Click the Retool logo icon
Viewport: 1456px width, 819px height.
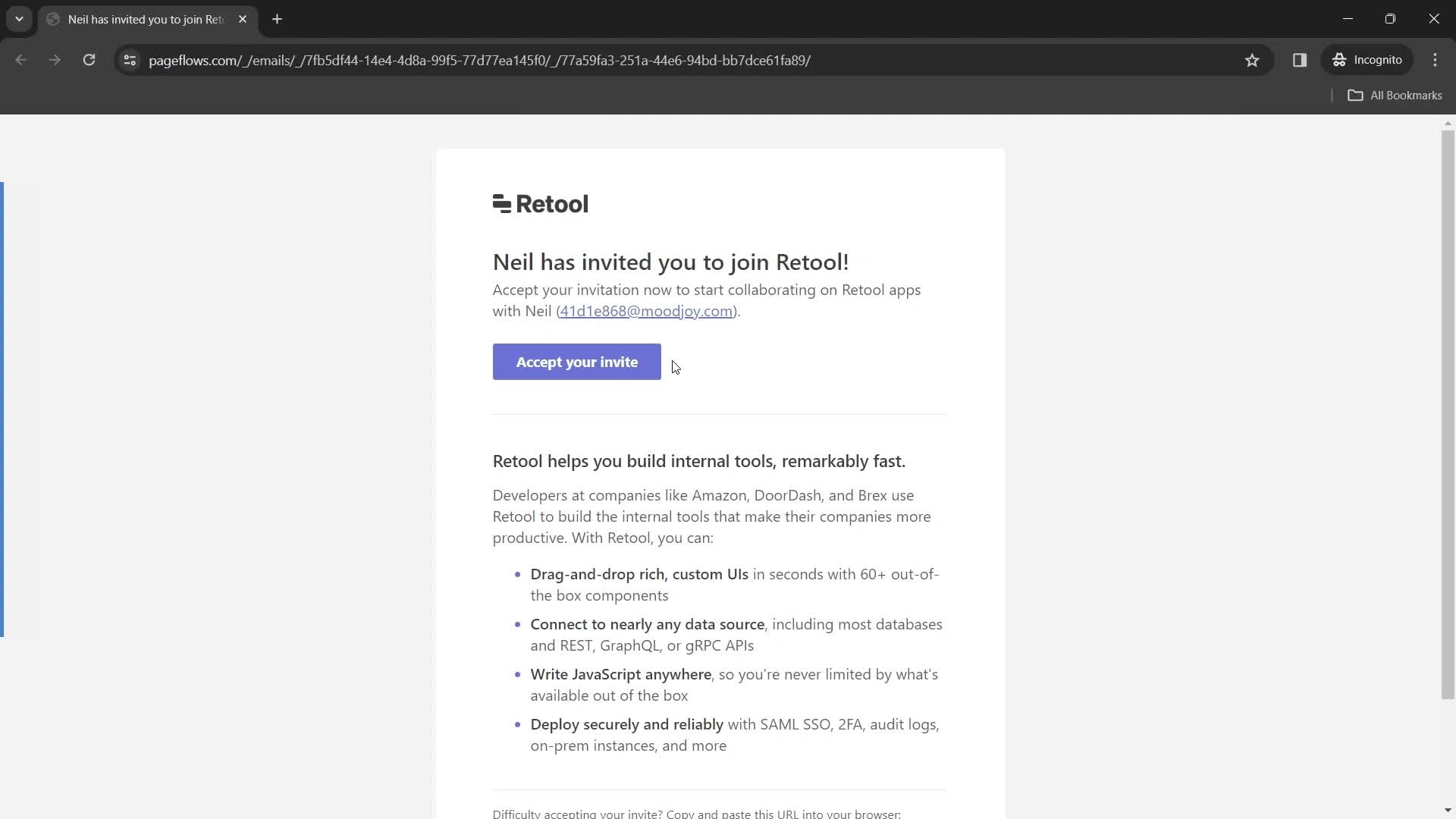(500, 203)
